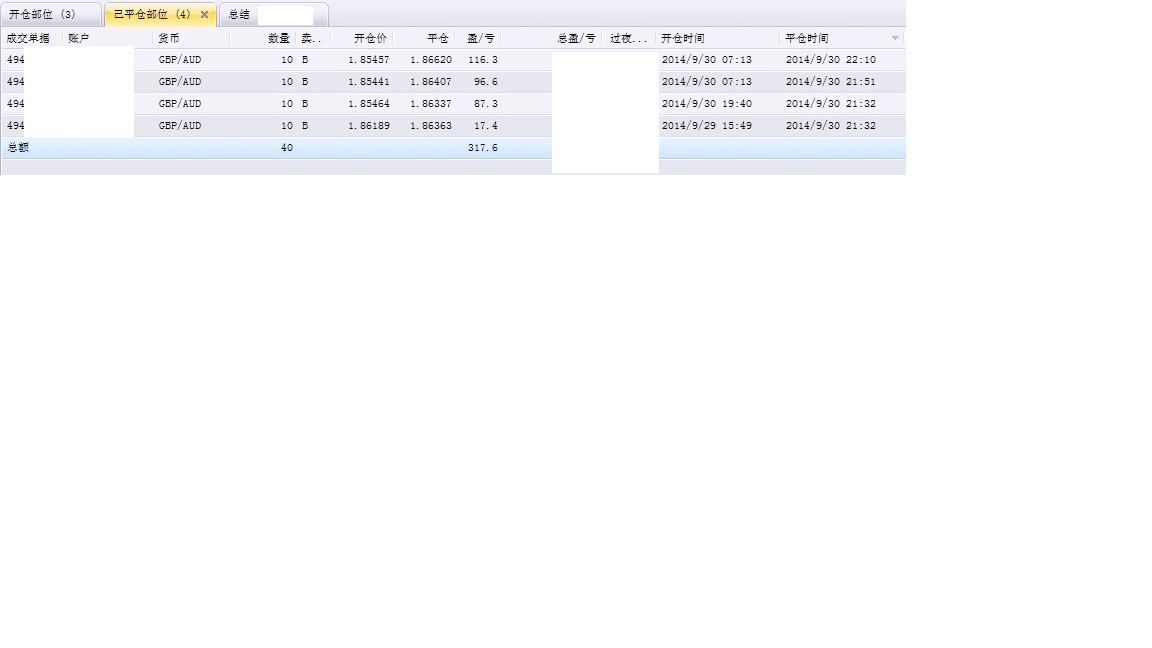
Task: Select the total quantity 40
Action: click(287, 148)
